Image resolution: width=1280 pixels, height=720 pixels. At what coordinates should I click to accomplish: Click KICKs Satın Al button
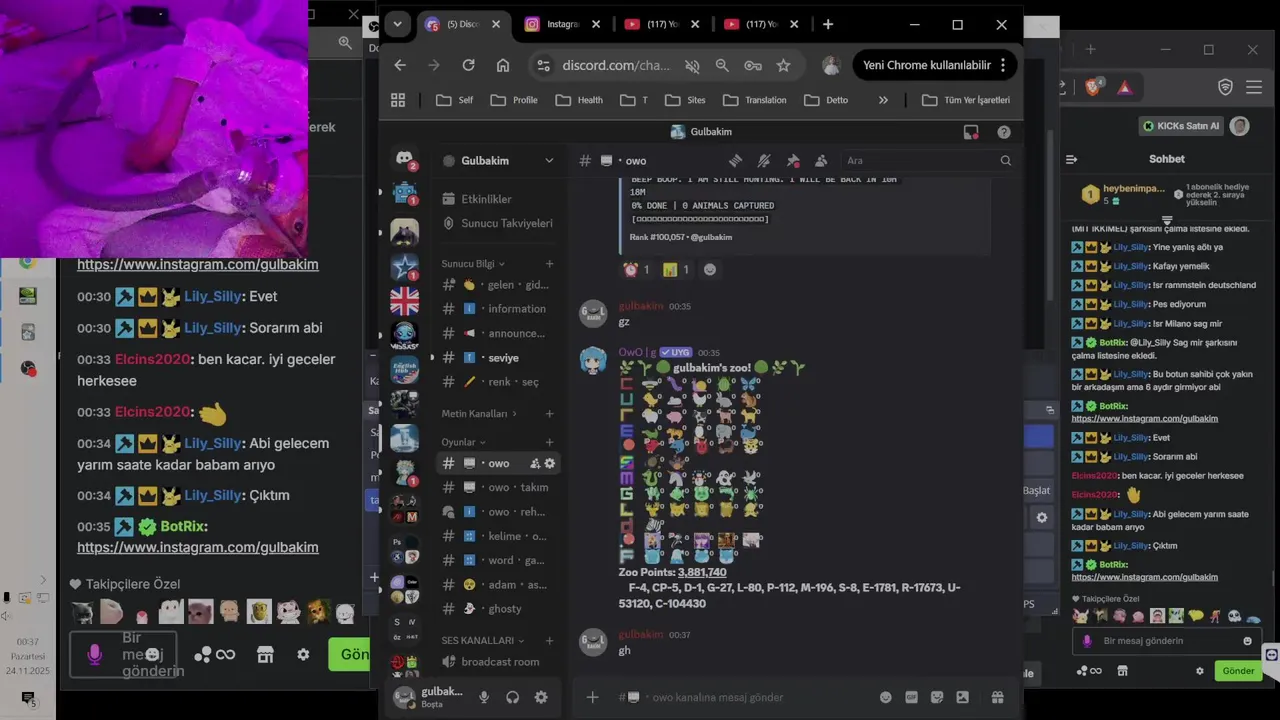(x=1183, y=126)
